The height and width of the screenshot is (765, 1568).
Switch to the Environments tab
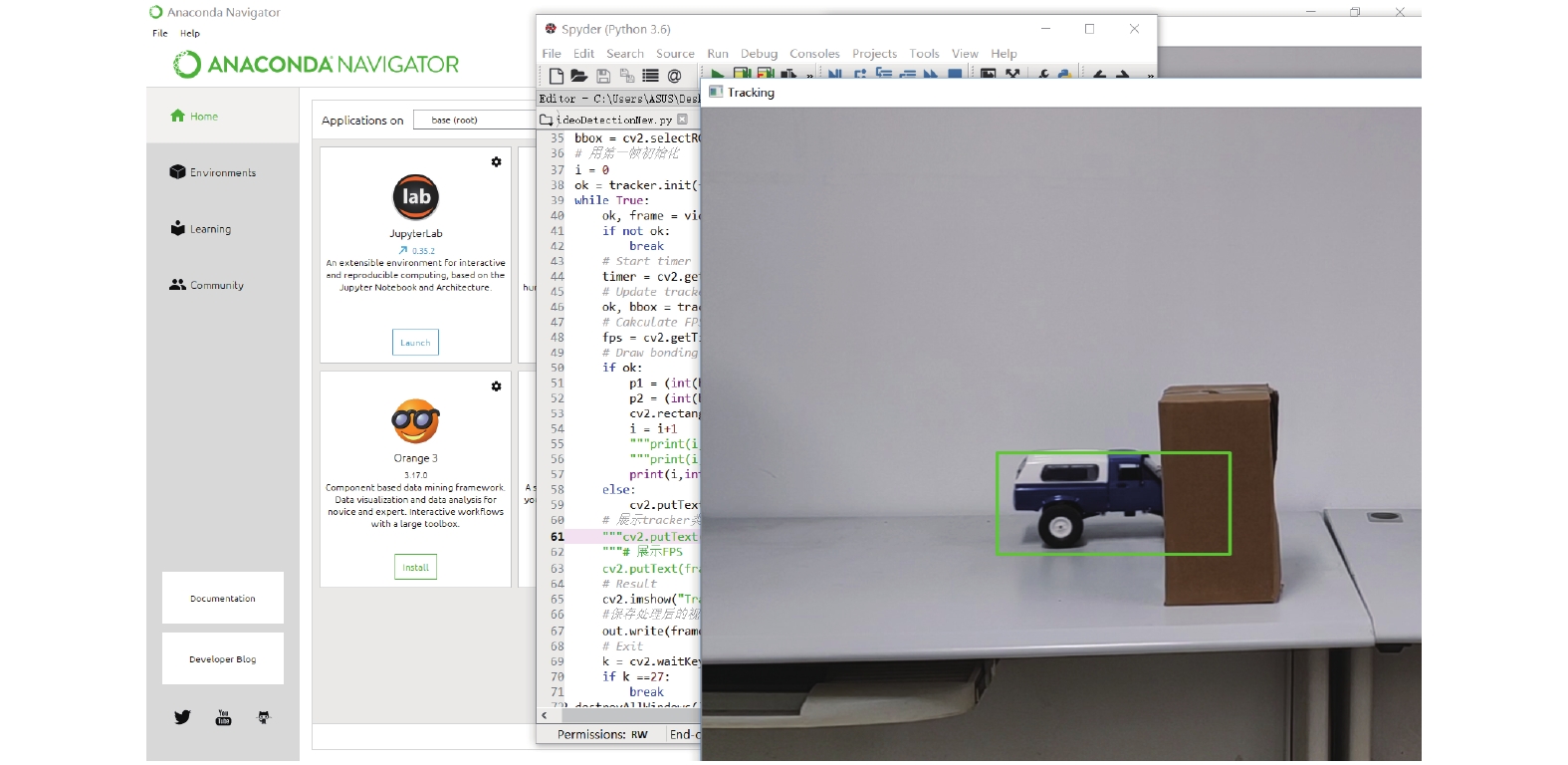[223, 172]
